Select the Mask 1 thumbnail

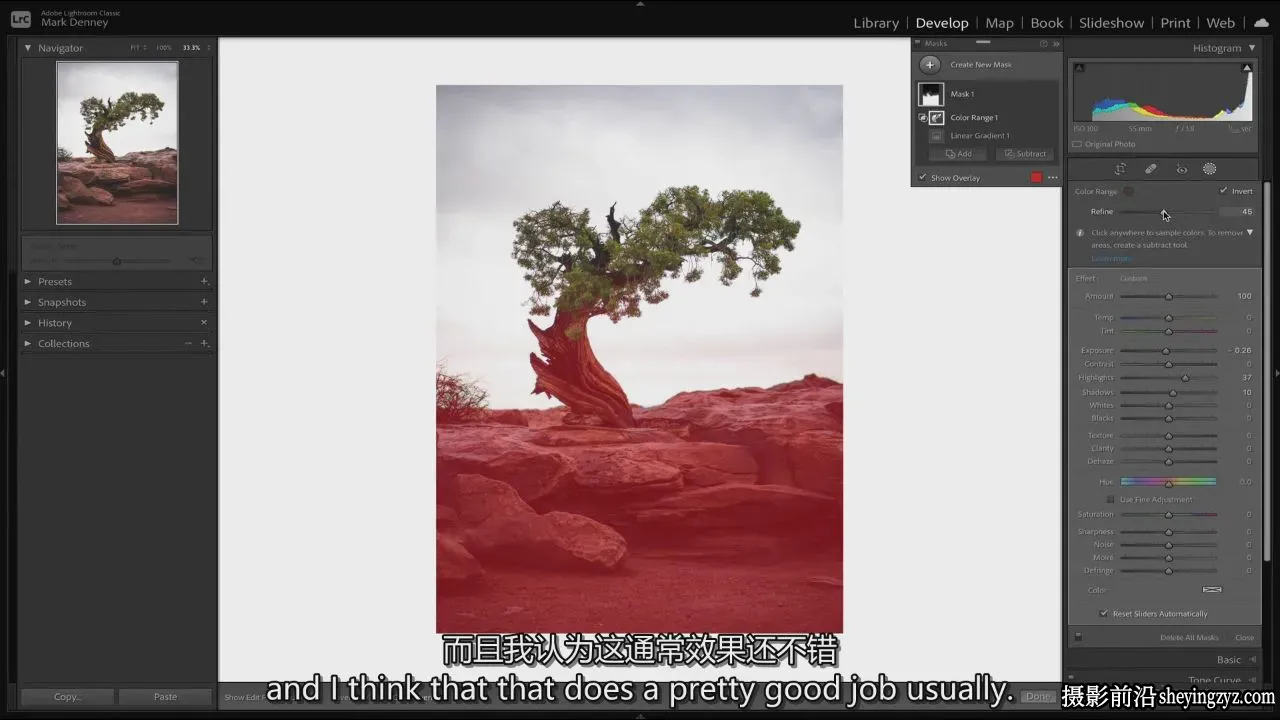(x=931, y=94)
